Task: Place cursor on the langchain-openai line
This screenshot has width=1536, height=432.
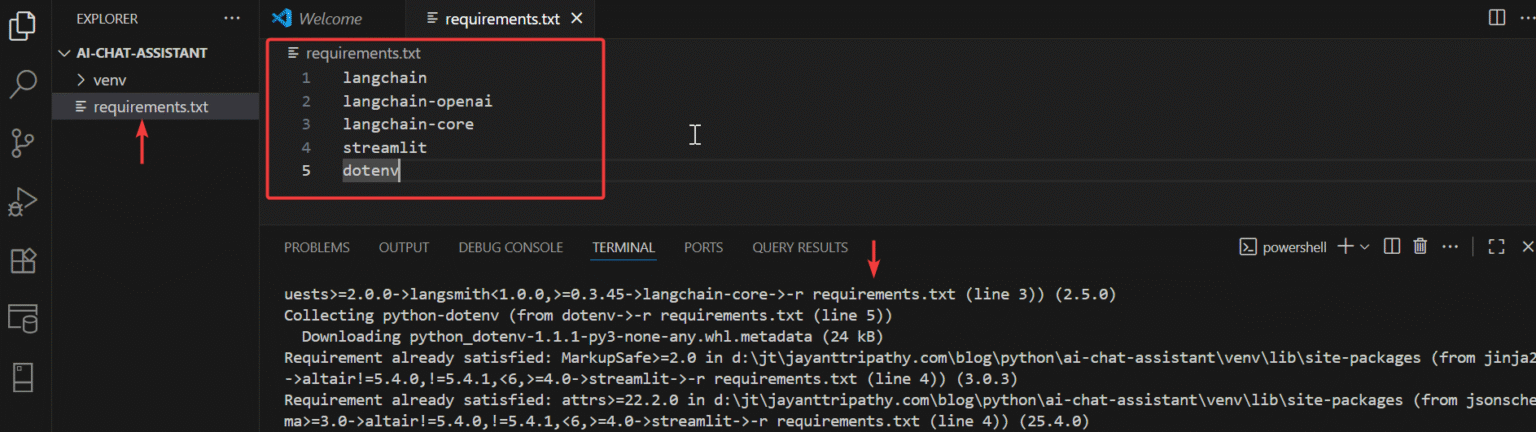Action: (418, 101)
